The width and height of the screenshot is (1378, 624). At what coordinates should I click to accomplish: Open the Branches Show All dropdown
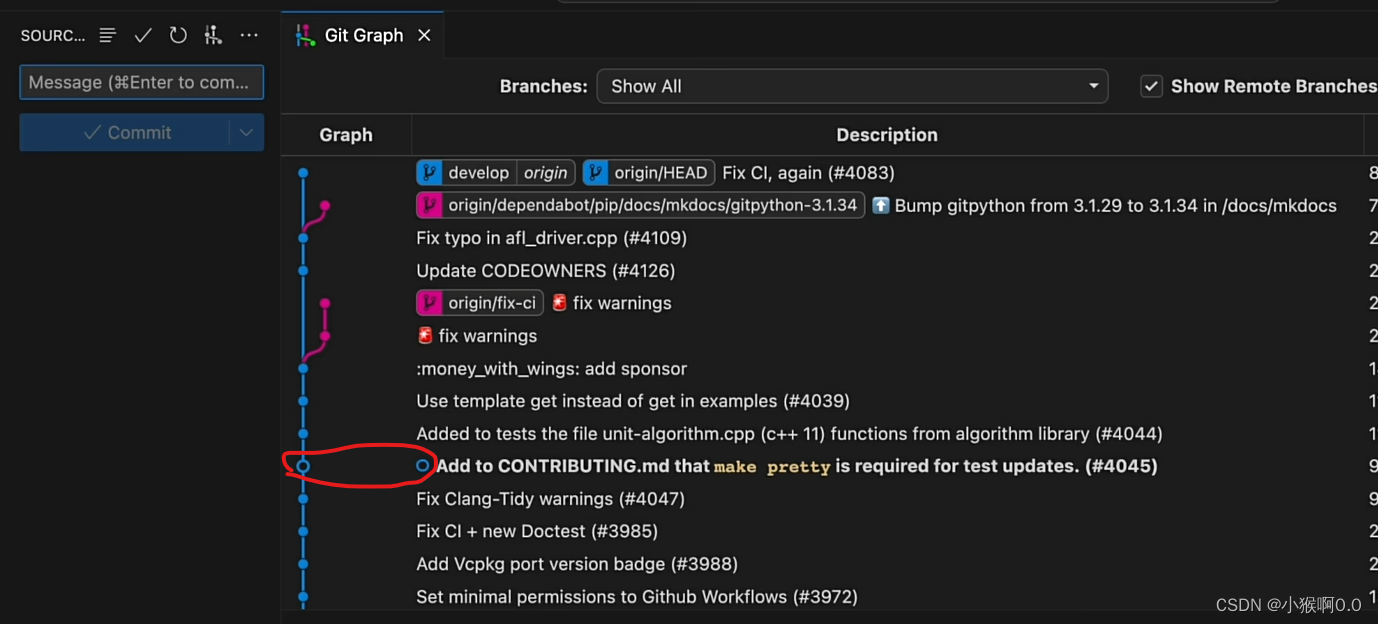click(x=852, y=86)
